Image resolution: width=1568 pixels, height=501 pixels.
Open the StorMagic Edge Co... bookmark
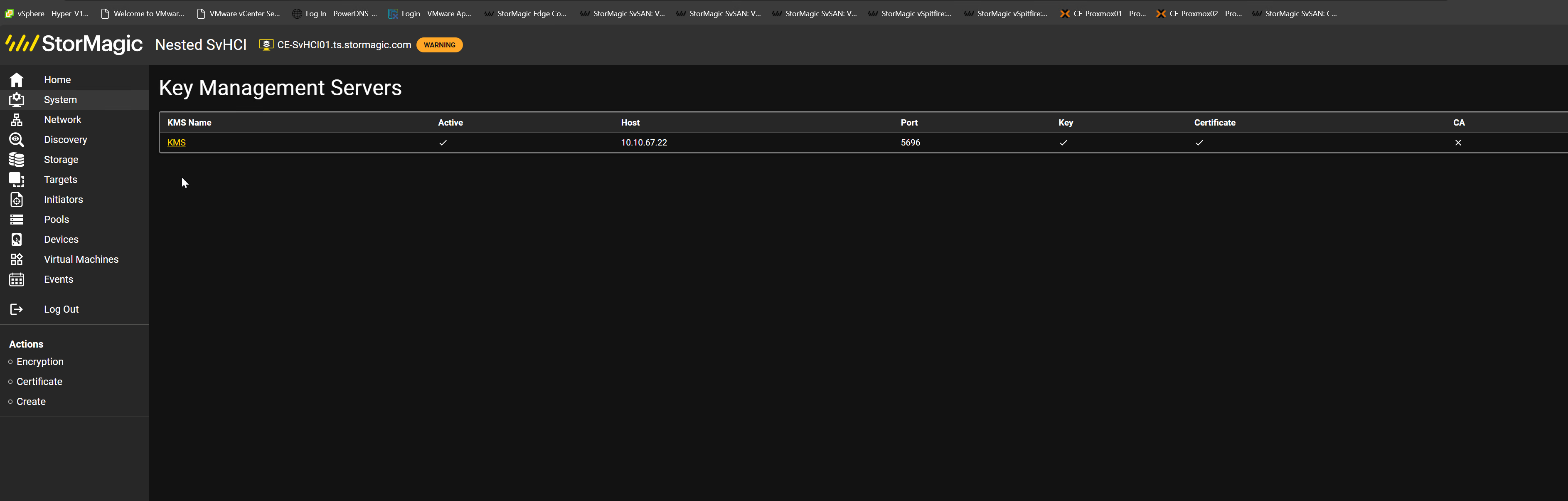525,13
